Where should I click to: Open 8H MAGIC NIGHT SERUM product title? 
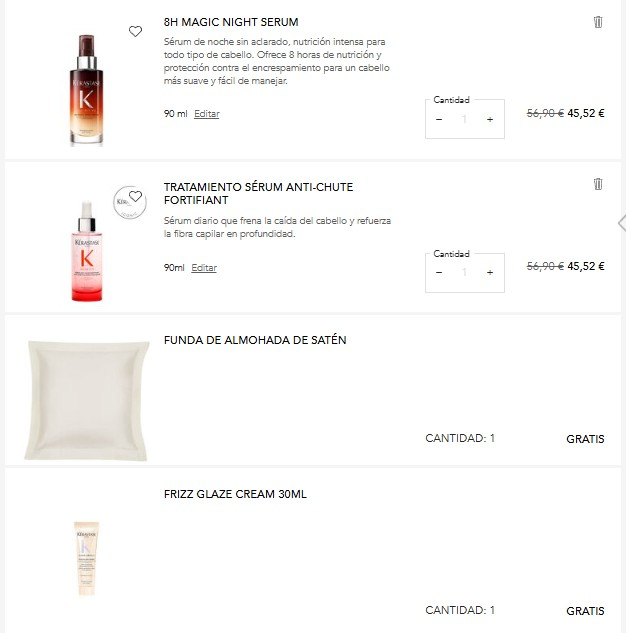coord(230,22)
